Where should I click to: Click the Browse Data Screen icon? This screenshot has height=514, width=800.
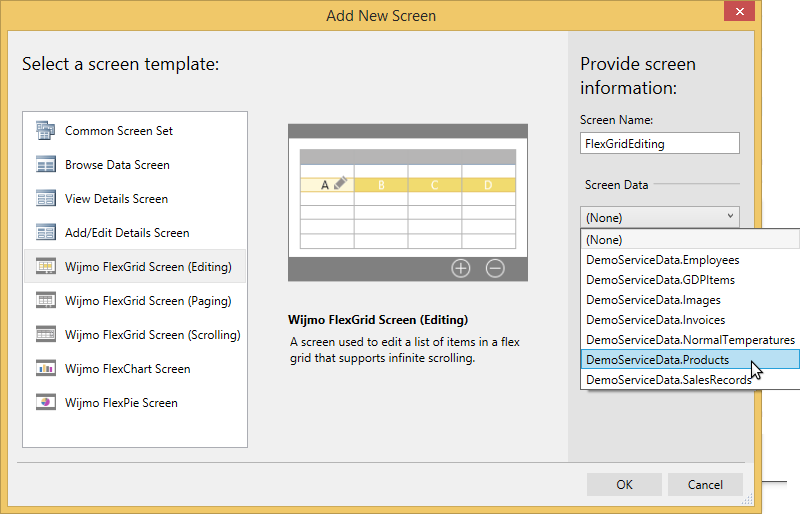(45, 164)
